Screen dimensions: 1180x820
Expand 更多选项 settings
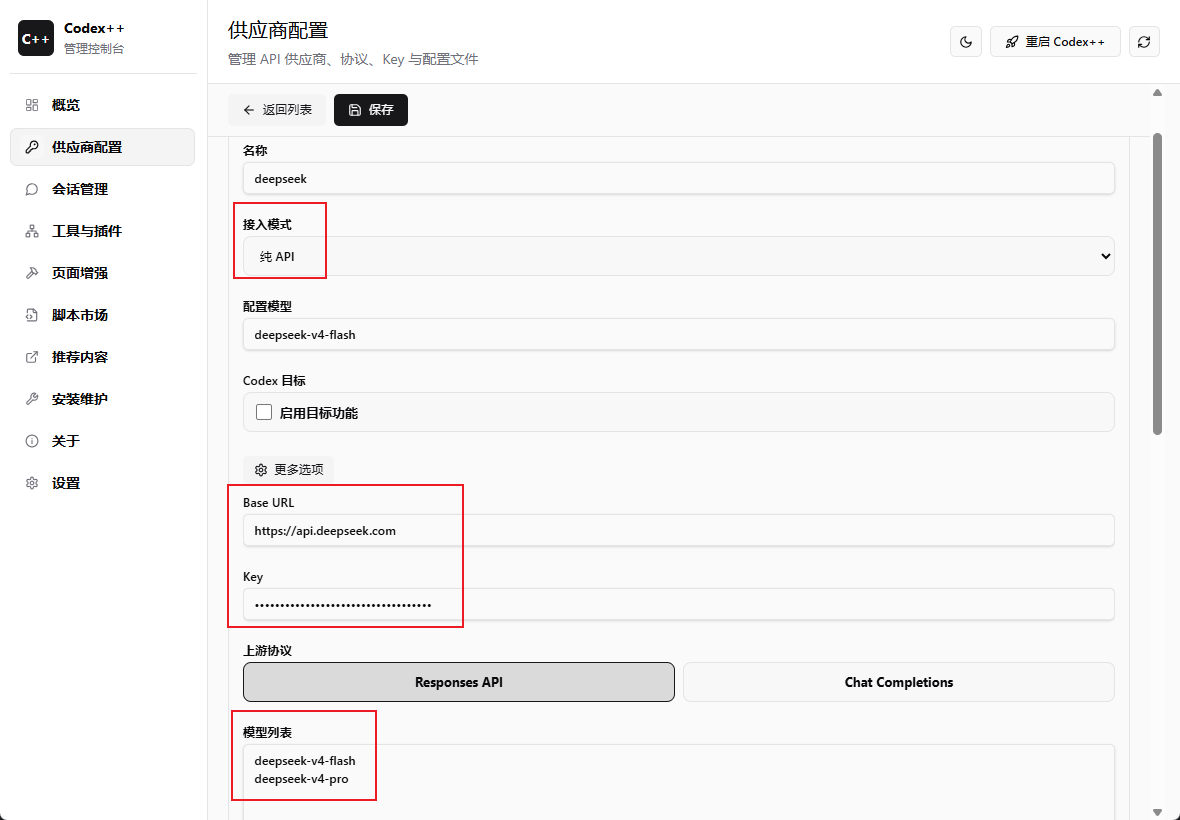[x=288, y=470]
